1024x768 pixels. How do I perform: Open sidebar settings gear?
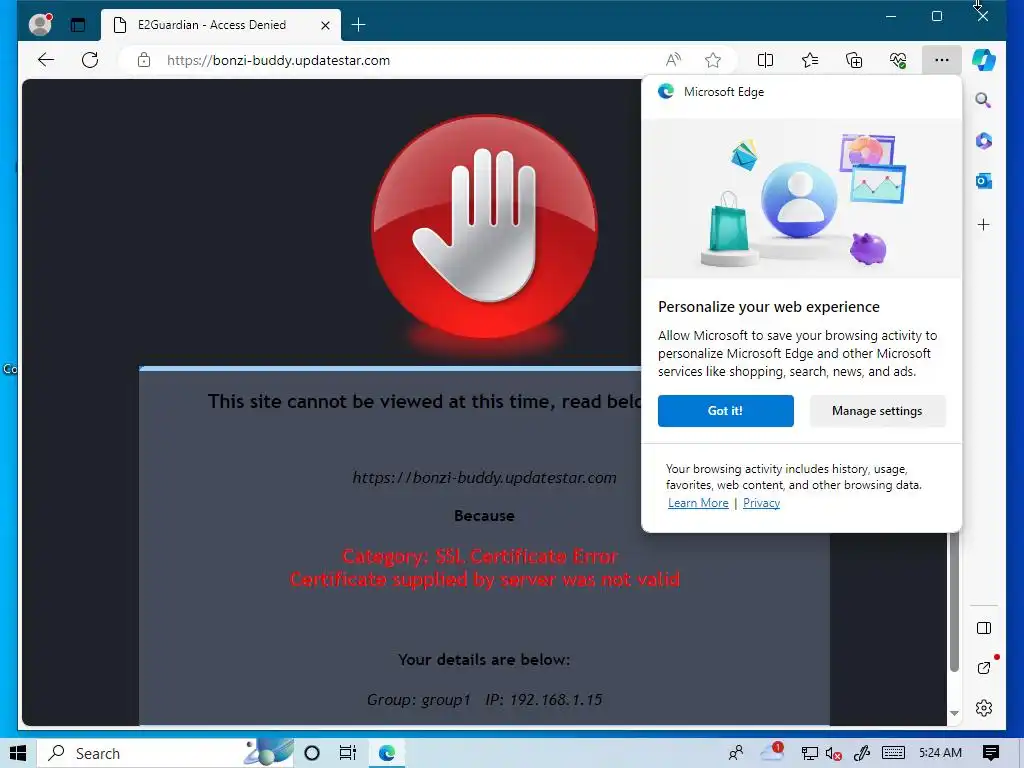coord(984,708)
